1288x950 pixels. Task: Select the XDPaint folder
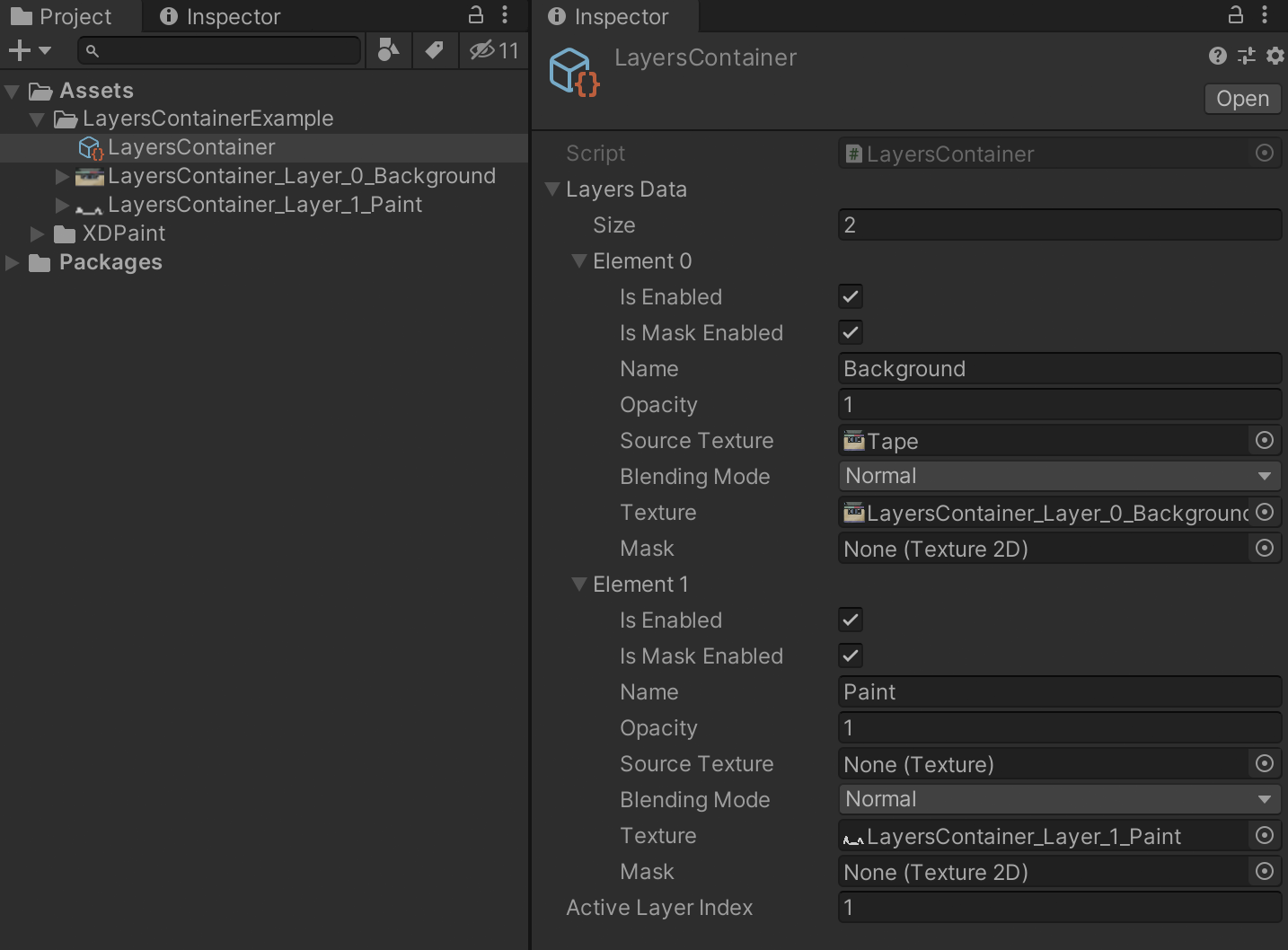point(264,233)
